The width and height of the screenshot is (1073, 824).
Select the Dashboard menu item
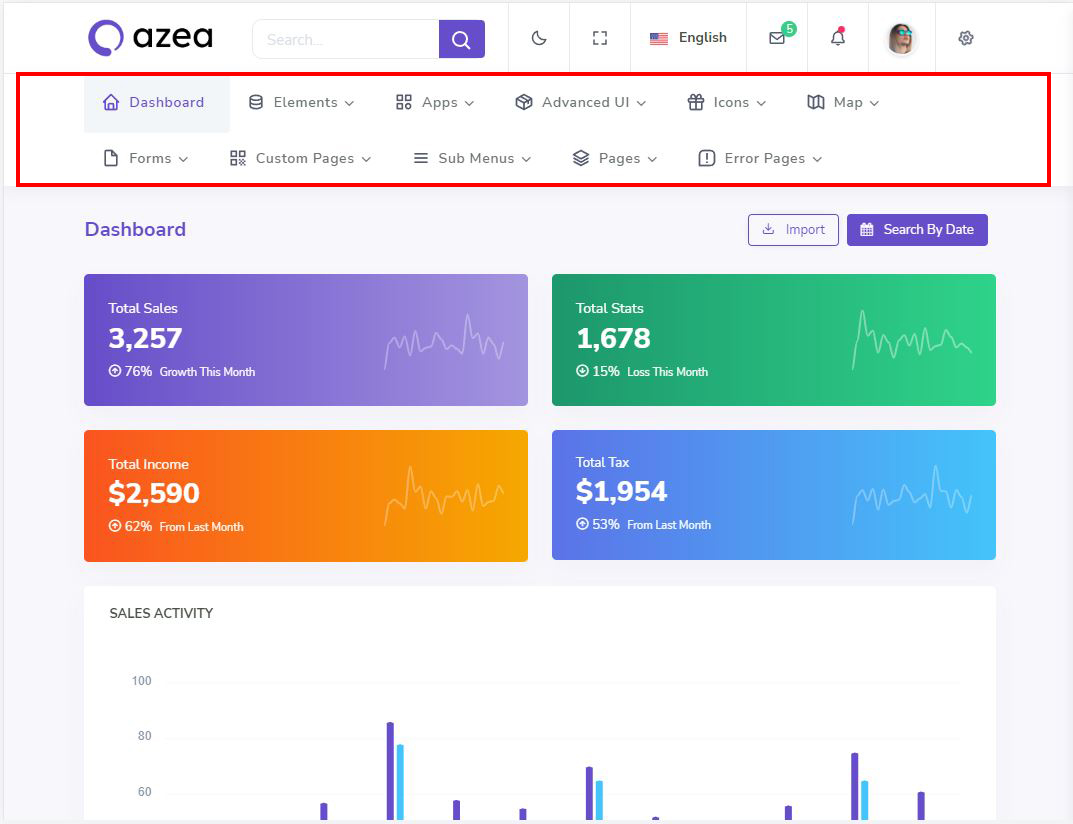(155, 102)
